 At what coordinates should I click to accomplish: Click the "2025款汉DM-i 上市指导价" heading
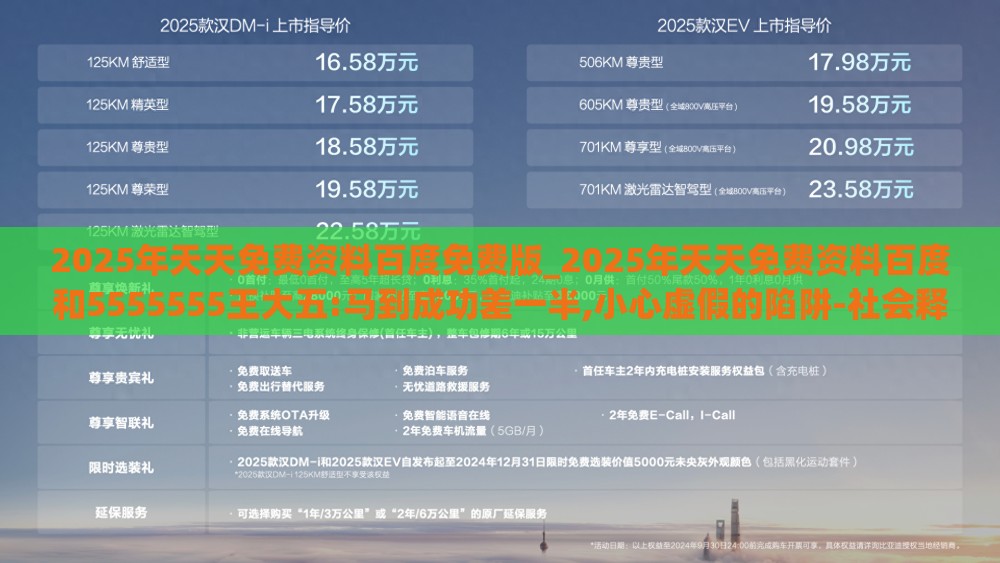click(255, 26)
